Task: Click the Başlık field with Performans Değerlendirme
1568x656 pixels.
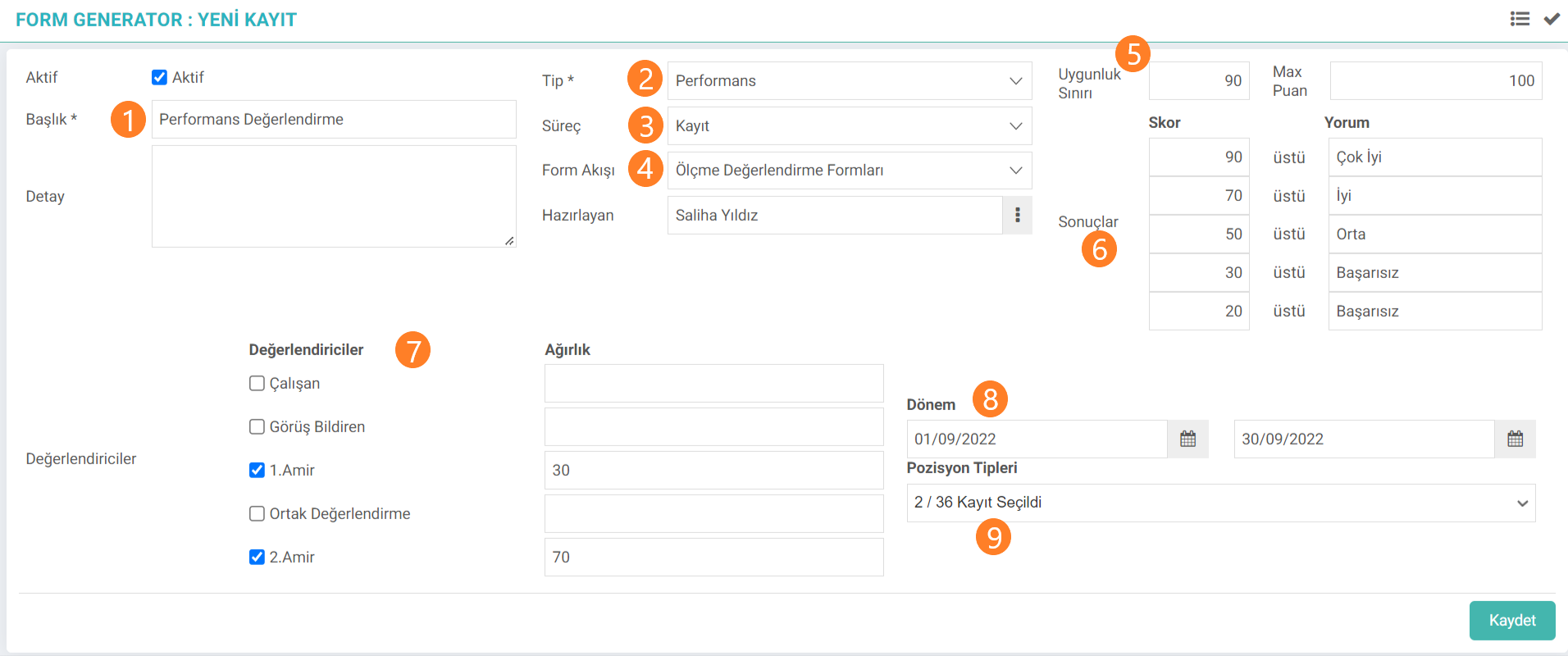Action: (x=334, y=119)
